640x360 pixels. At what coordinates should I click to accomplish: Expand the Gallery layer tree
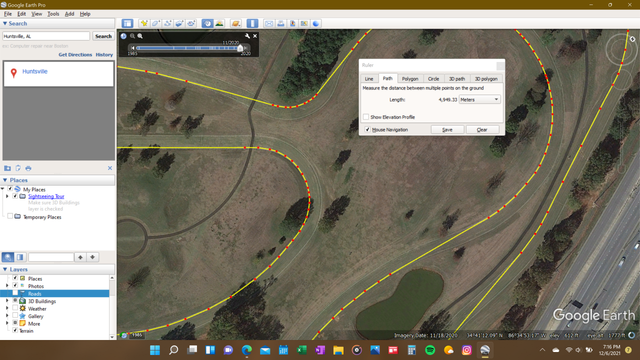tap(7, 316)
